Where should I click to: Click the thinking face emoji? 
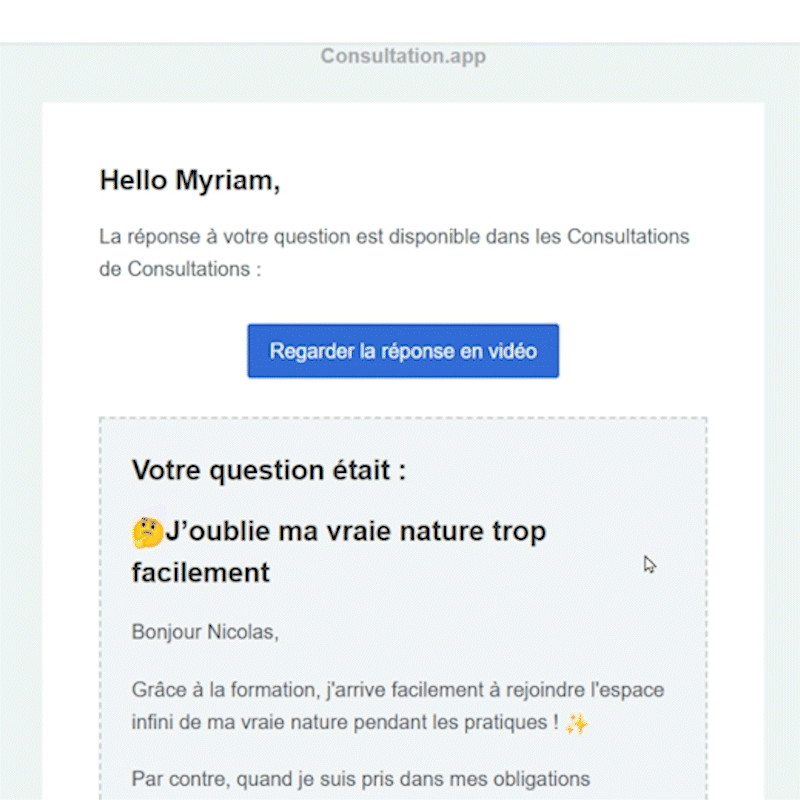click(x=147, y=532)
